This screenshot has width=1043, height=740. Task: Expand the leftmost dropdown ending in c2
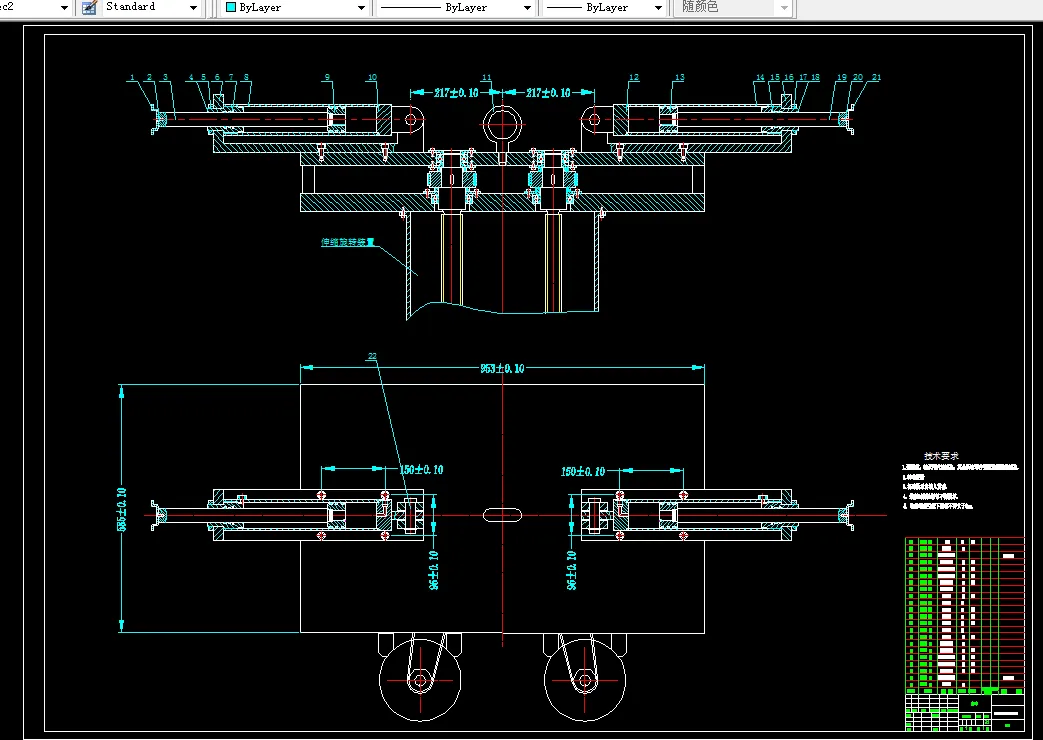(64, 7)
